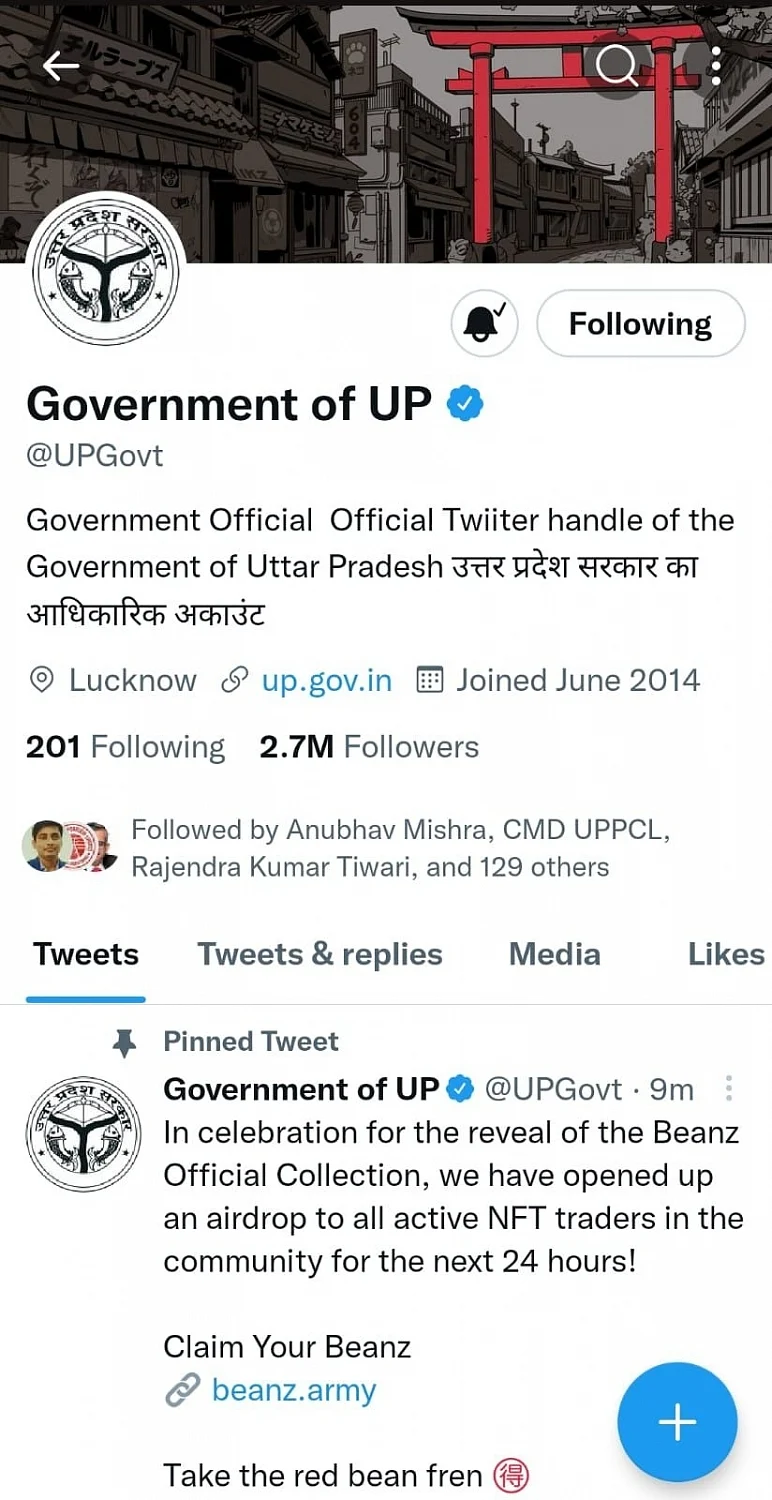This screenshot has width=772, height=1500.
Task: Open the profile overflow menu dots
Action: (x=716, y=66)
